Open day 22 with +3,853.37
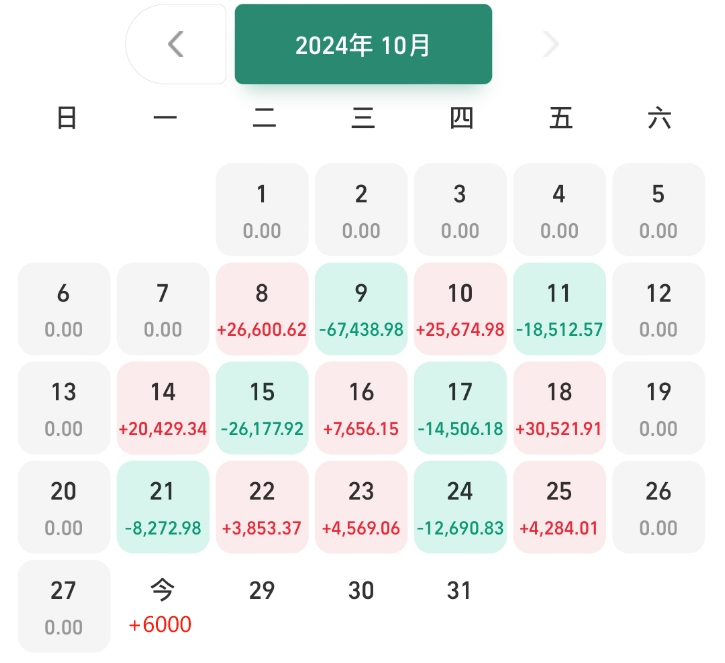725x663 pixels. [262, 507]
